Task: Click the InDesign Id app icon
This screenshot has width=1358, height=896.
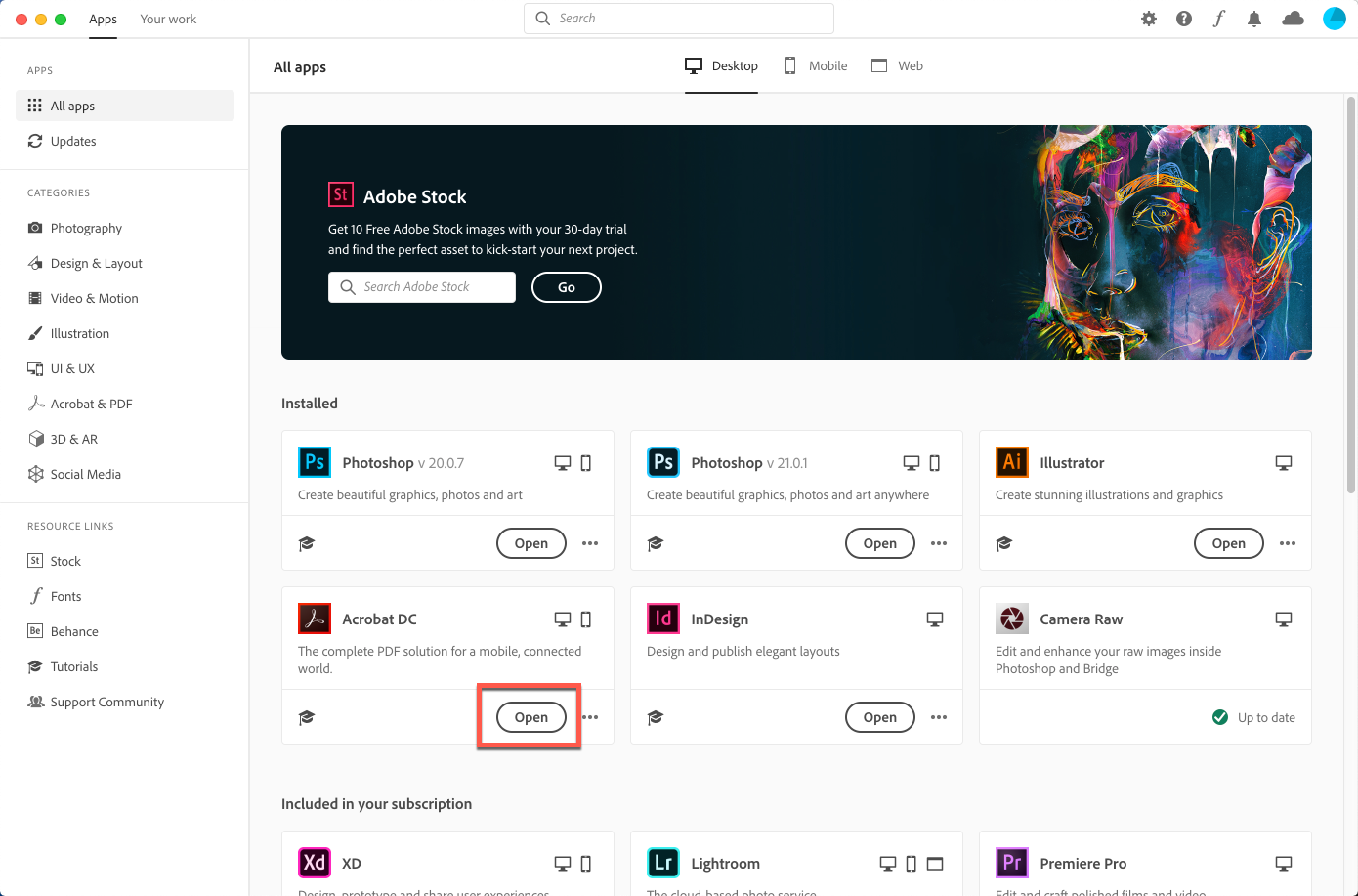Action: [663, 619]
